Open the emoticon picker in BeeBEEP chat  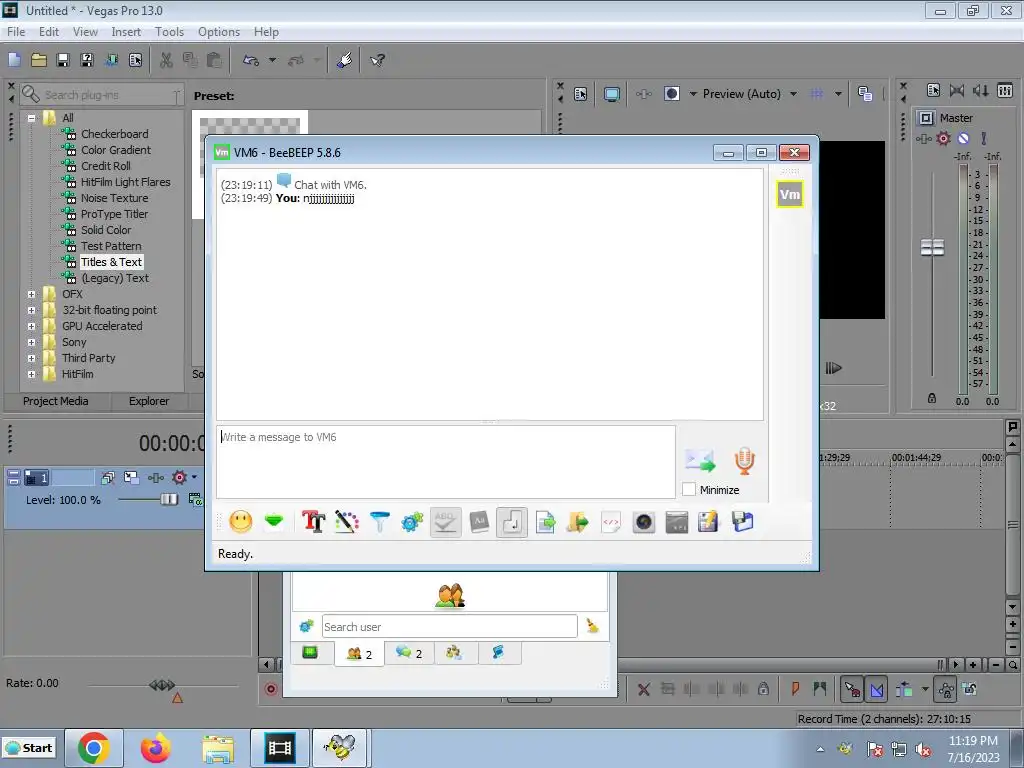[x=241, y=522]
